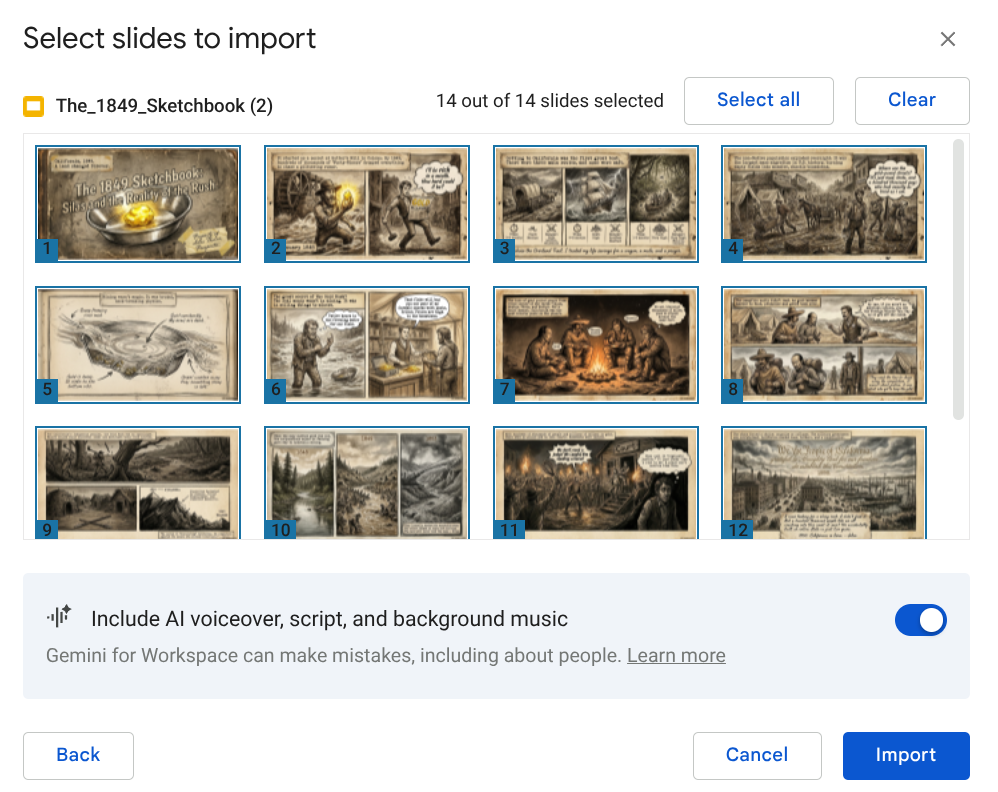Cancel the slide import

coord(757,755)
